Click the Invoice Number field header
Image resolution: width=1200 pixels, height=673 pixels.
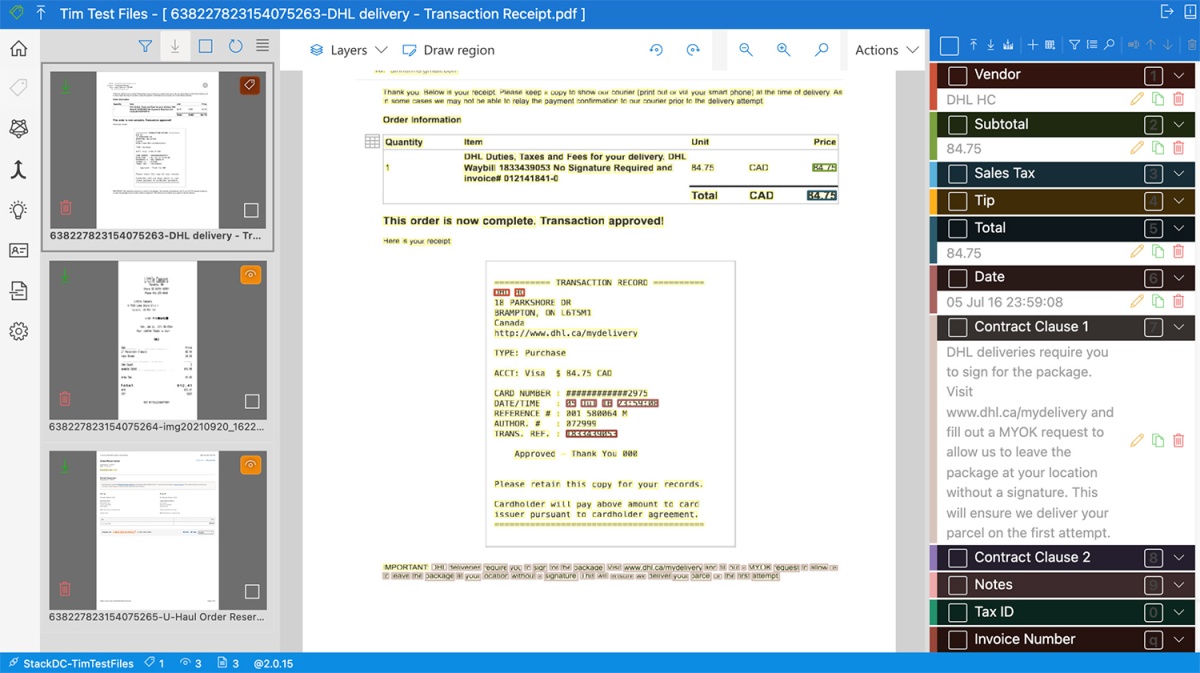tap(1062, 639)
